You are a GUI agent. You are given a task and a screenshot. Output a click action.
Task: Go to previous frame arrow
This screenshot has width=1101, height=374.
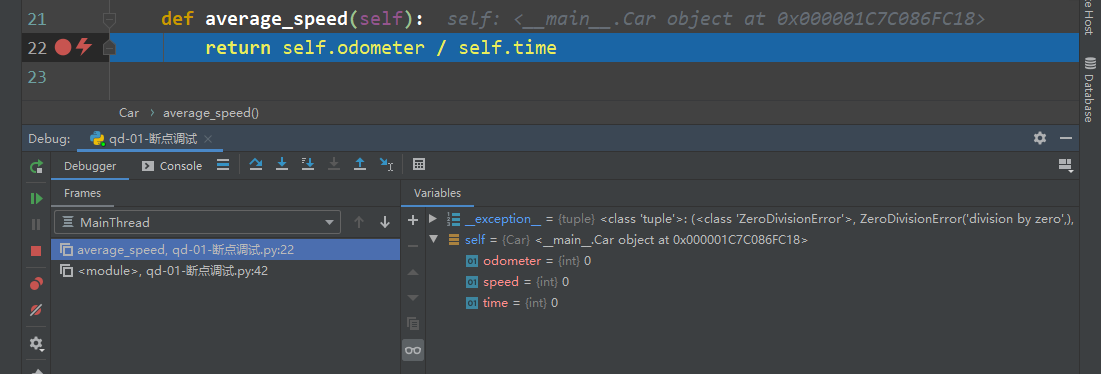[359, 222]
